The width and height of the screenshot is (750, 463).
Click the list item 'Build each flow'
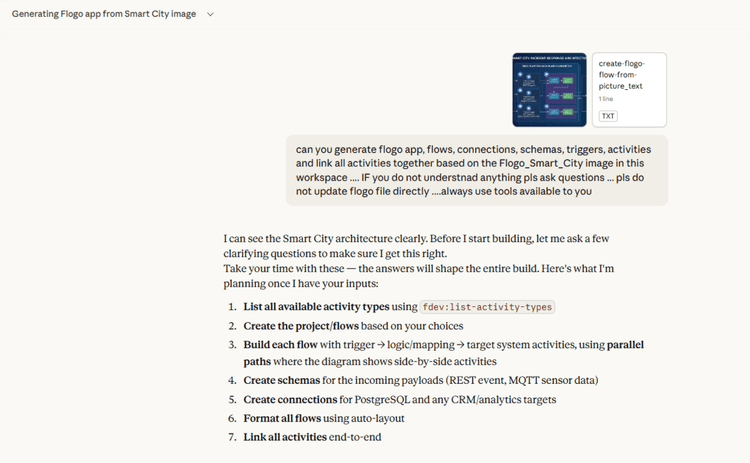tap(443, 353)
